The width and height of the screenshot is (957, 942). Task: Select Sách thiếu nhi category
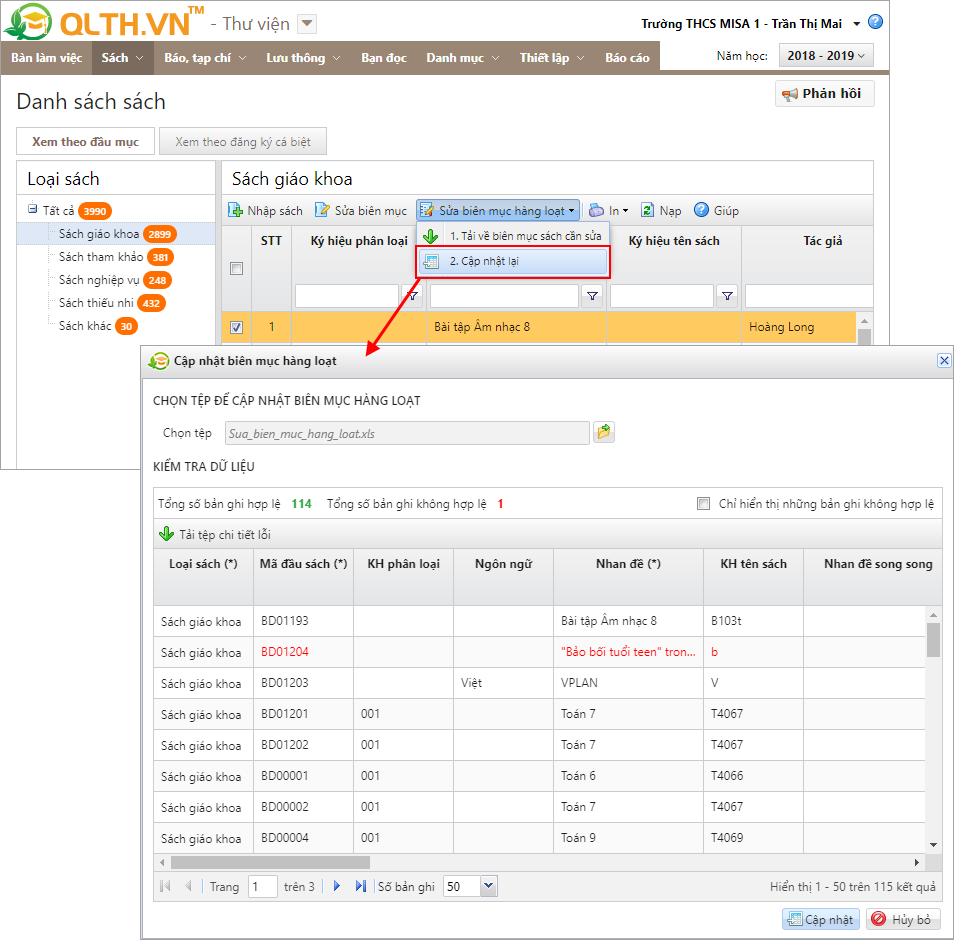[96, 303]
